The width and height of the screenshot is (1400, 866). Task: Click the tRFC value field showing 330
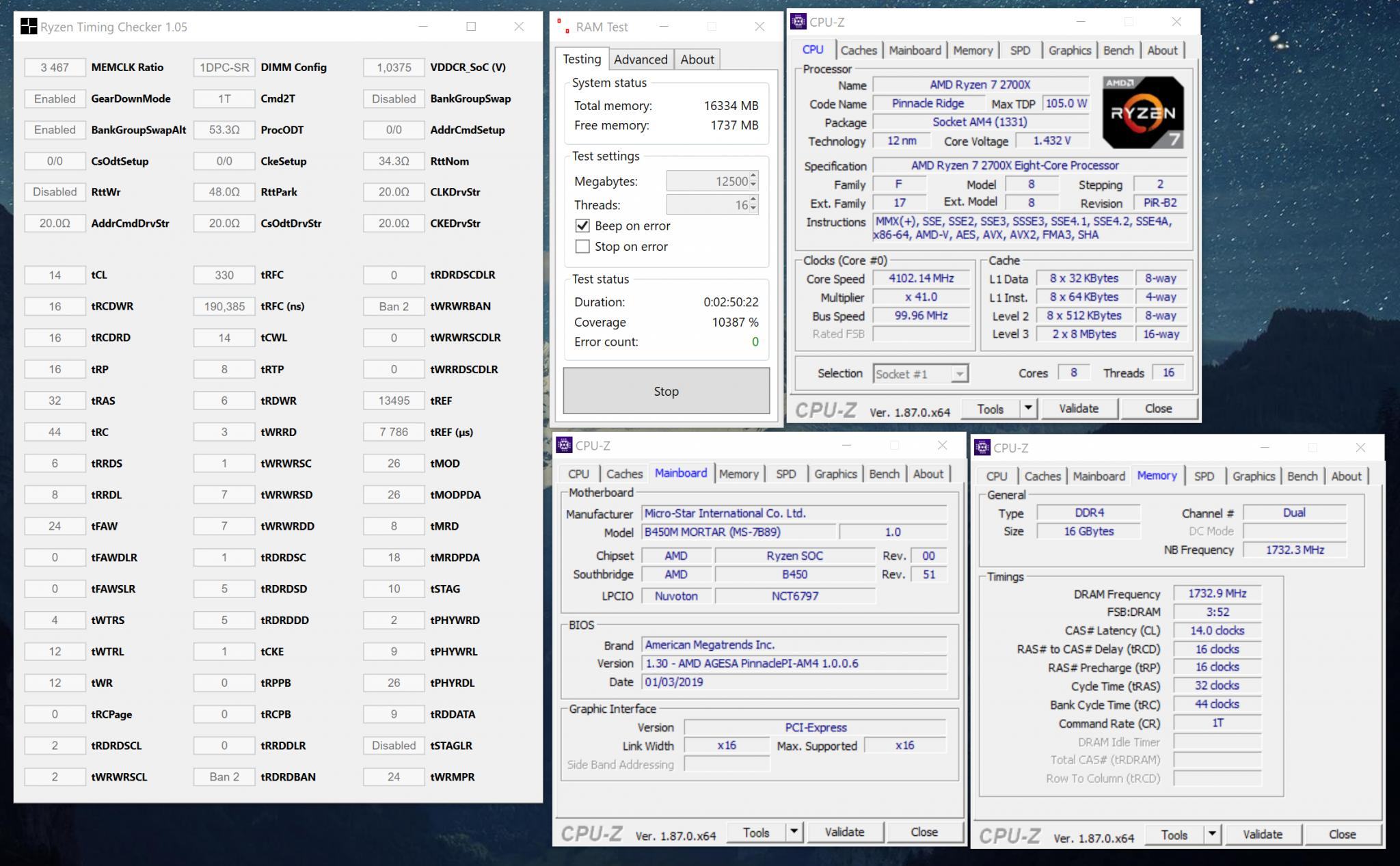click(224, 275)
